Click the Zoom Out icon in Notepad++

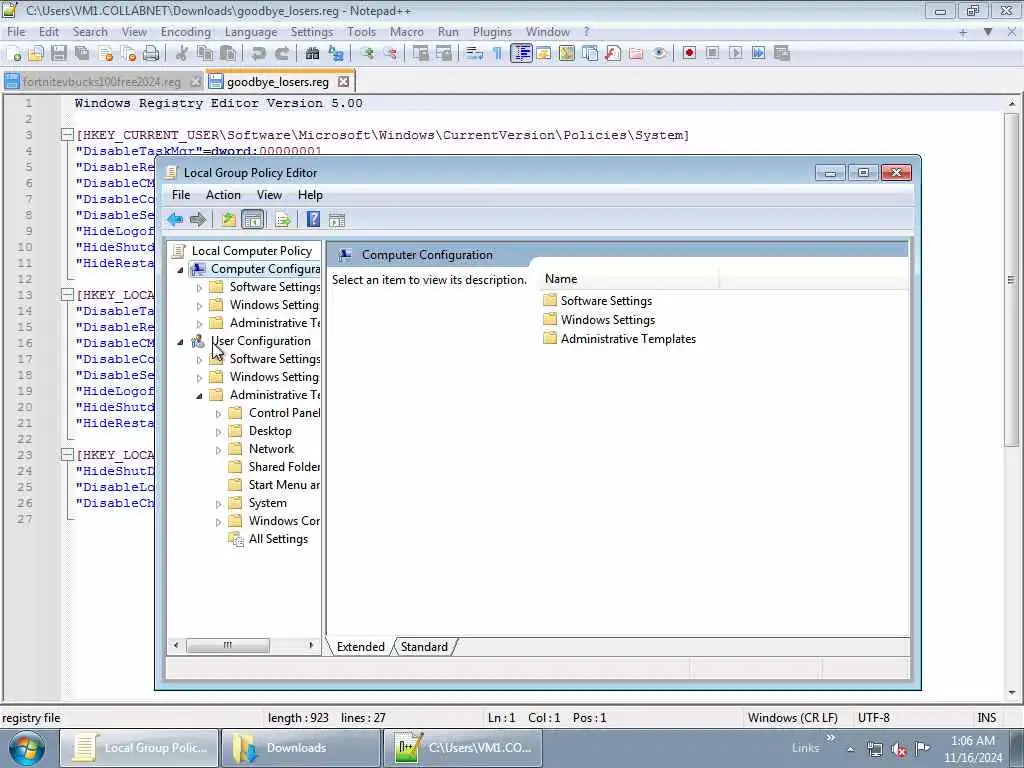point(390,54)
